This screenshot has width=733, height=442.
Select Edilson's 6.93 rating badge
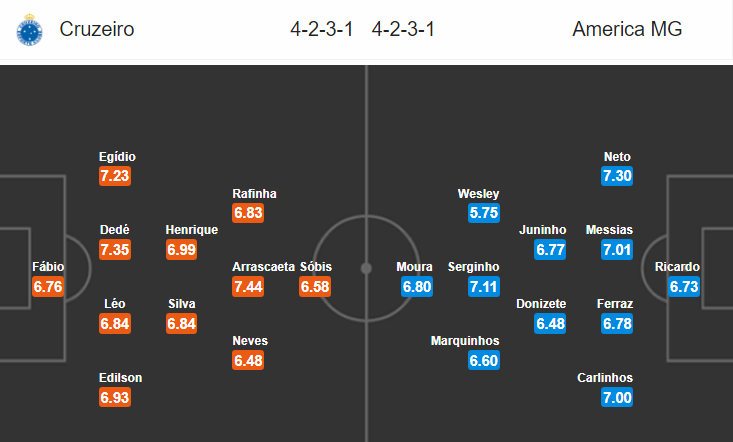pos(115,397)
